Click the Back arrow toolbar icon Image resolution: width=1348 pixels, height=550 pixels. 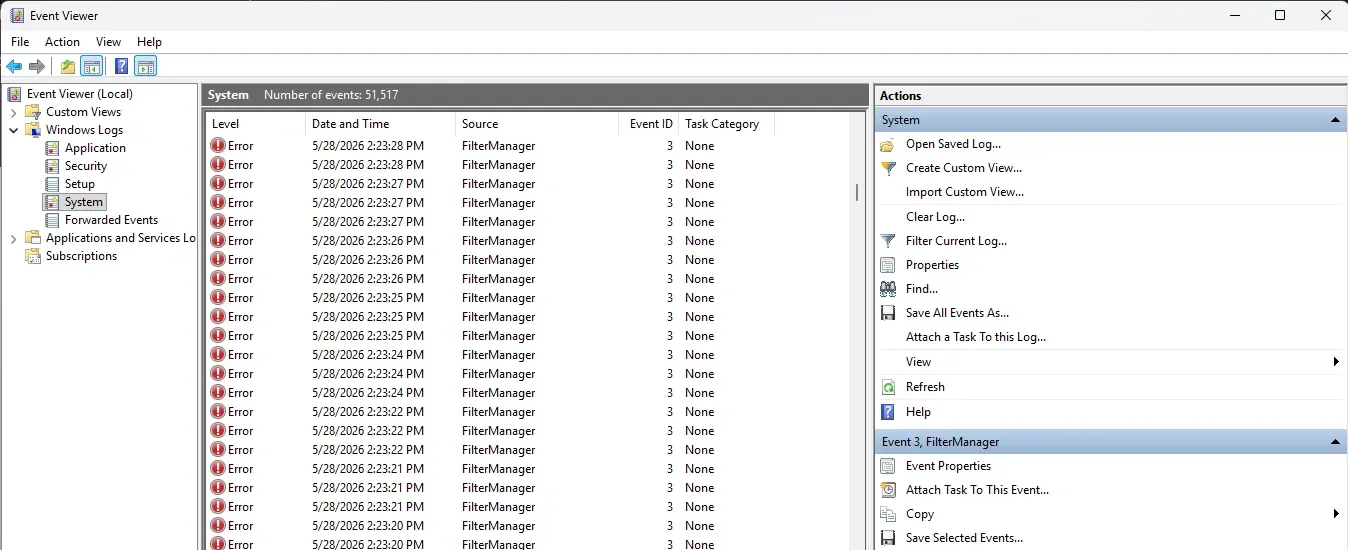coord(14,67)
